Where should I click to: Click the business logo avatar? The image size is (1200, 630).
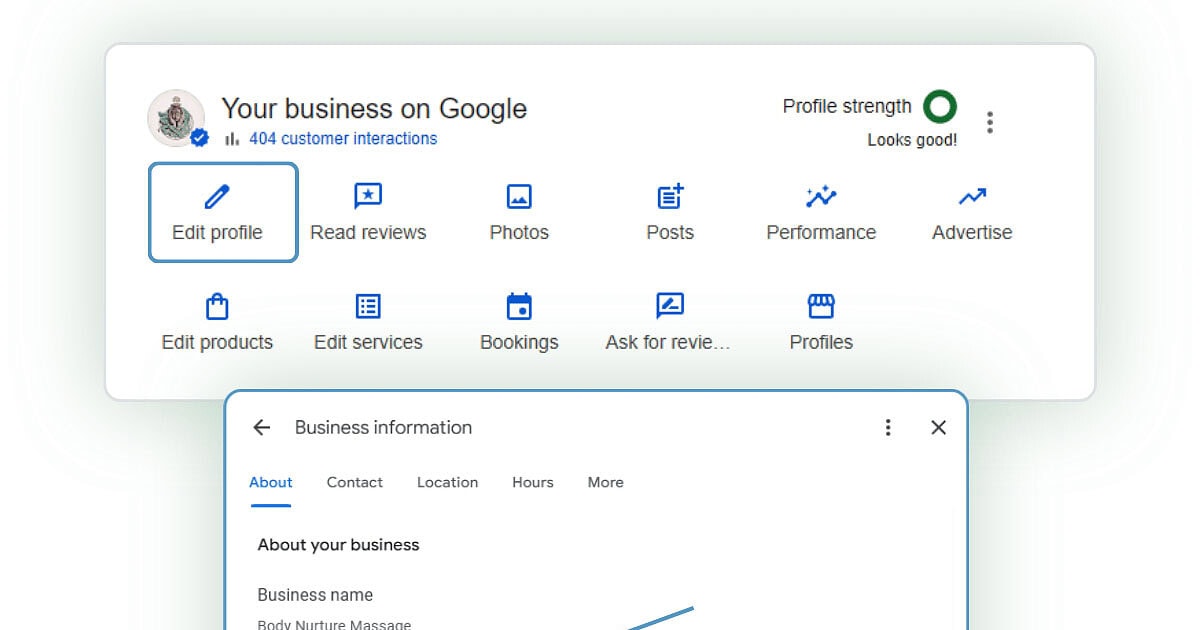click(176, 118)
